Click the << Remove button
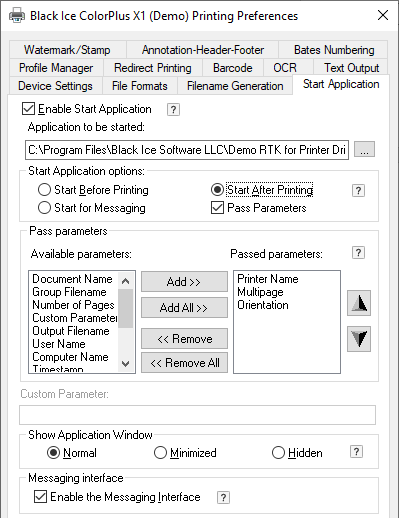Viewport: 399px width, 518px height. pyautogui.click(x=184, y=339)
